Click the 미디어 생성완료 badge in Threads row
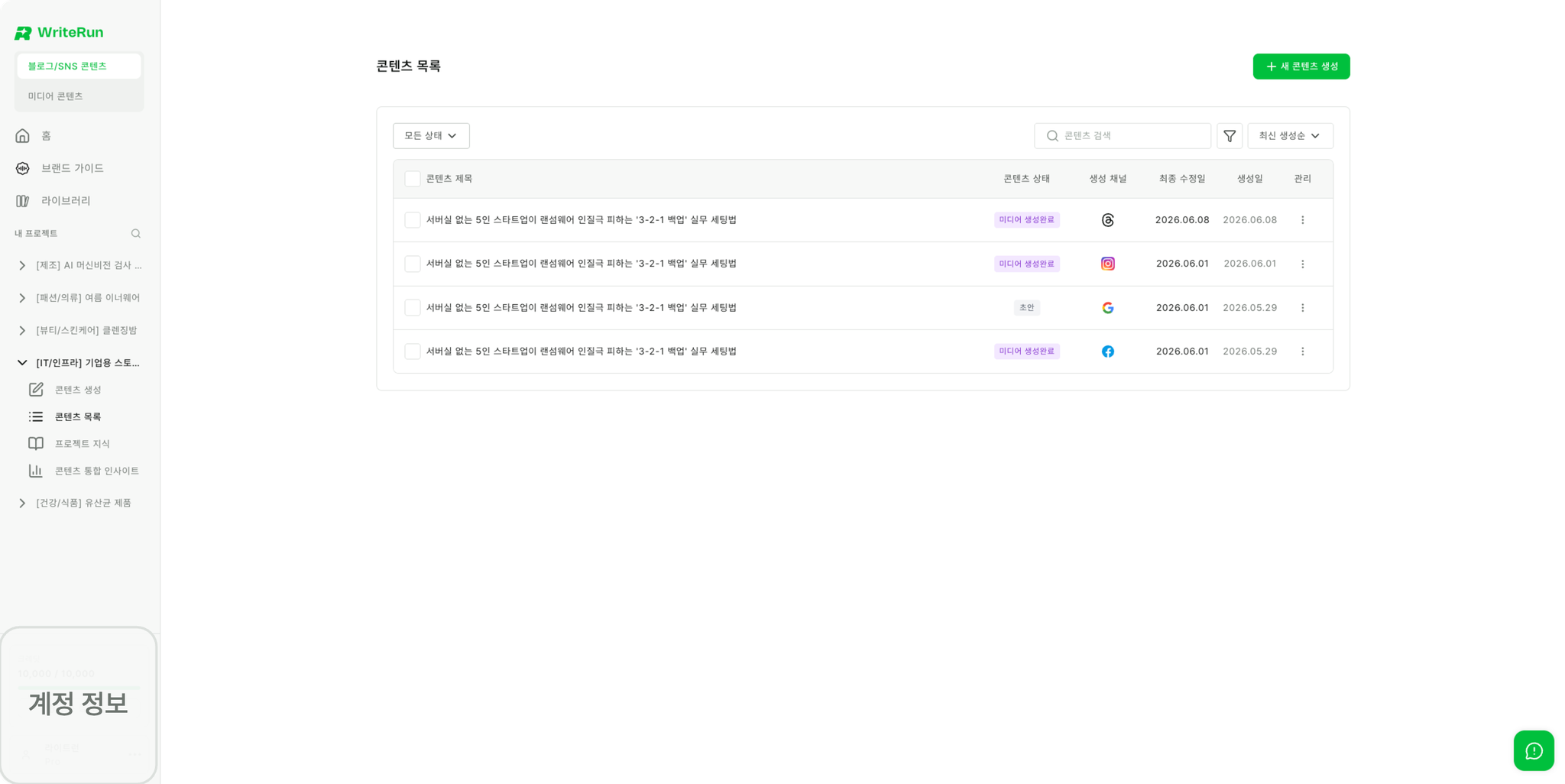1565x784 pixels. click(x=1026, y=220)
